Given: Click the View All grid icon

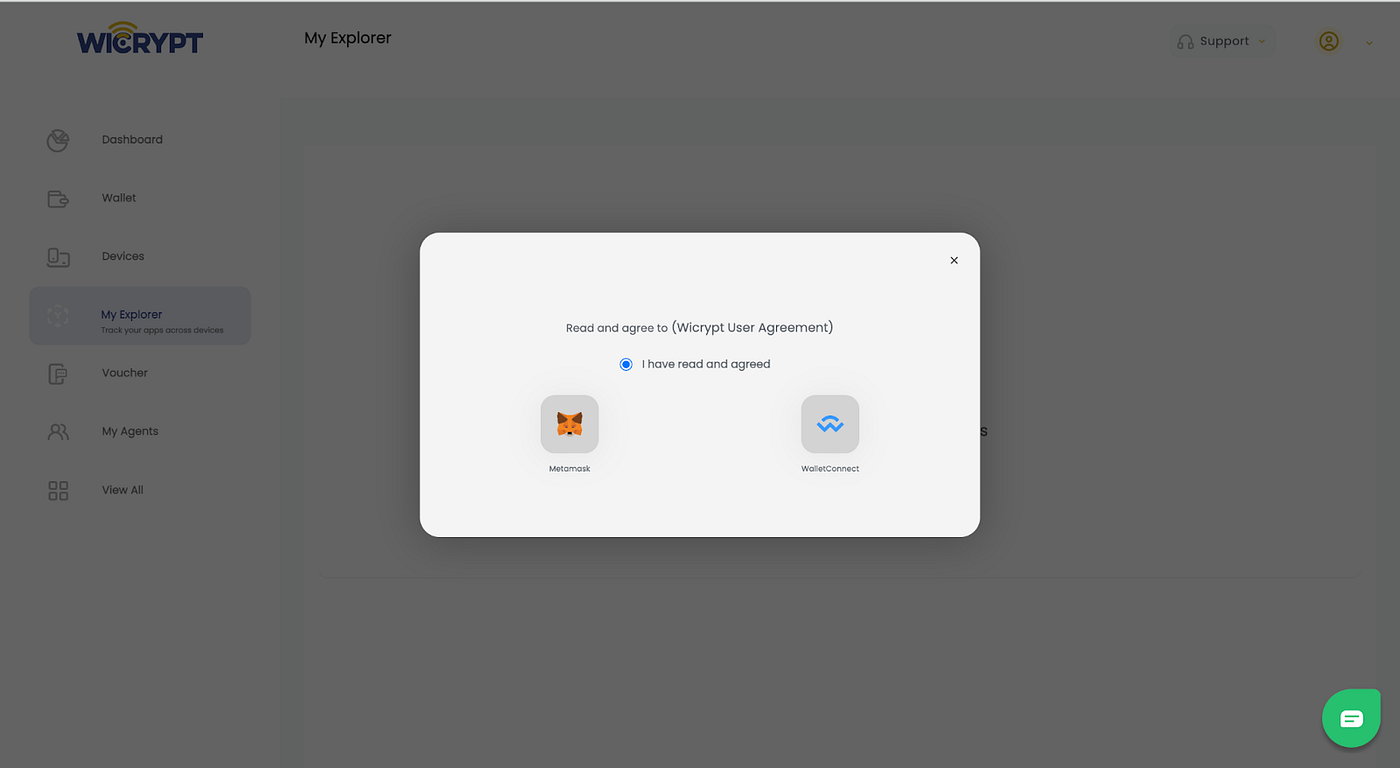Looking at the screenshot, I should [58, 490].
